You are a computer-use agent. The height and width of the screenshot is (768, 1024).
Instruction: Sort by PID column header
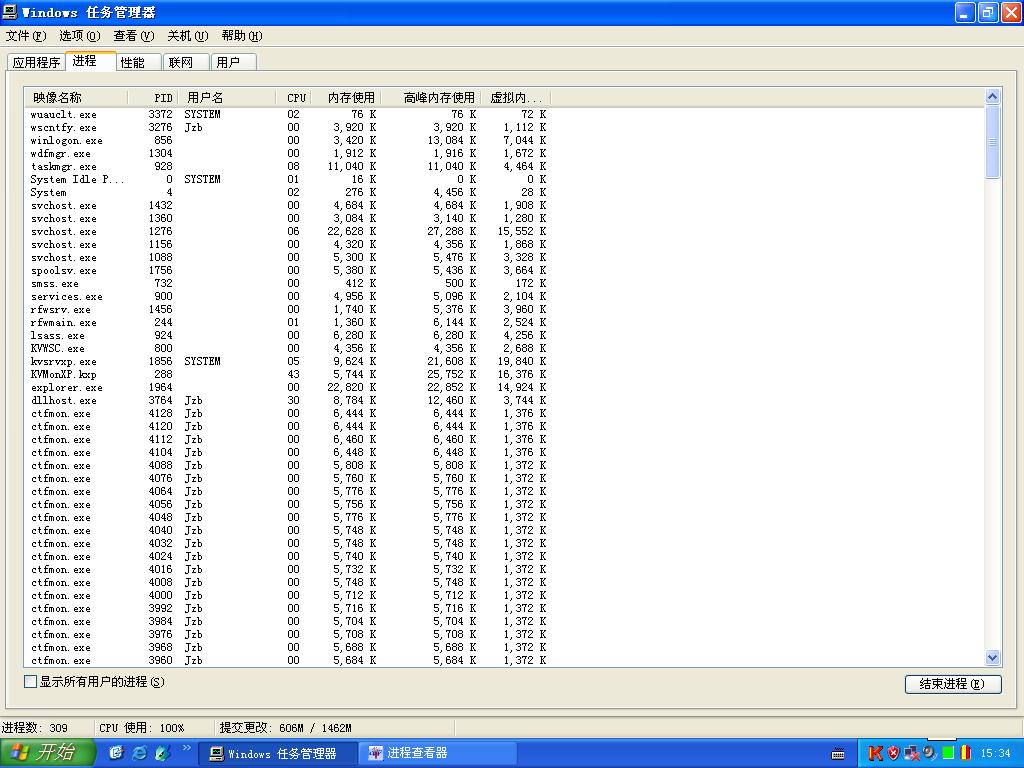point(152,98)
